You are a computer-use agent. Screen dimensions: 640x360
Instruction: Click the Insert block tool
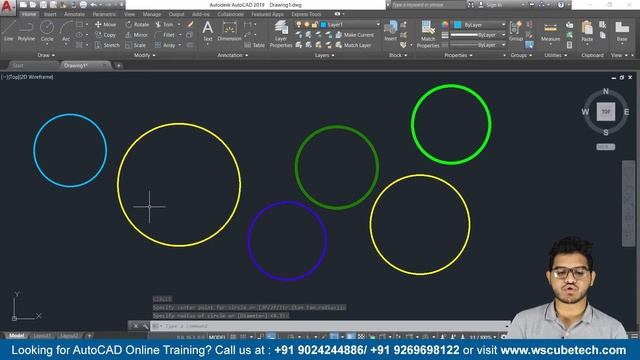[390, 31]
